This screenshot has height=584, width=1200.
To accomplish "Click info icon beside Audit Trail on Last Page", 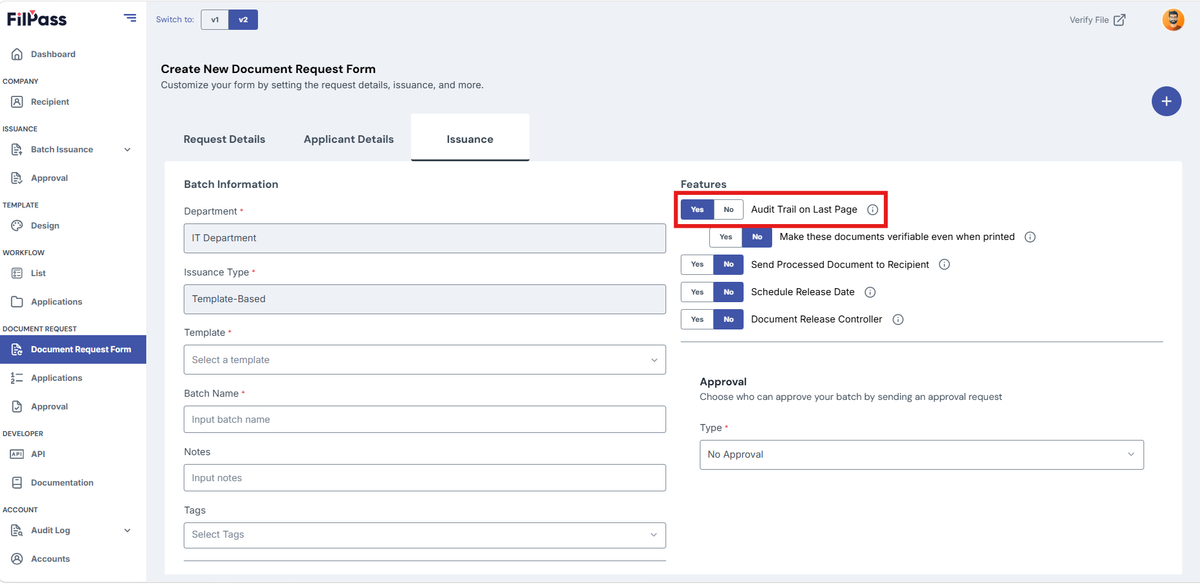I will [872, 210].
